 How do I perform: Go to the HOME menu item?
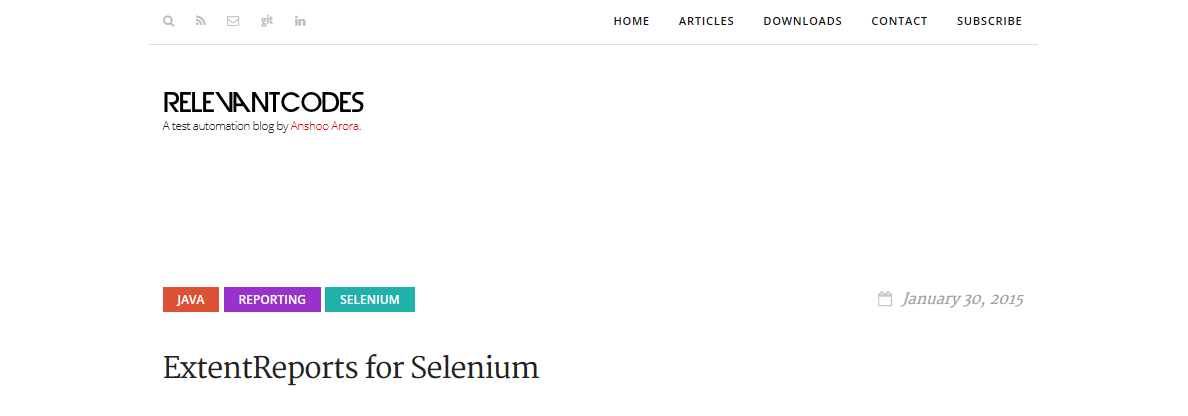tap(631, 21)
